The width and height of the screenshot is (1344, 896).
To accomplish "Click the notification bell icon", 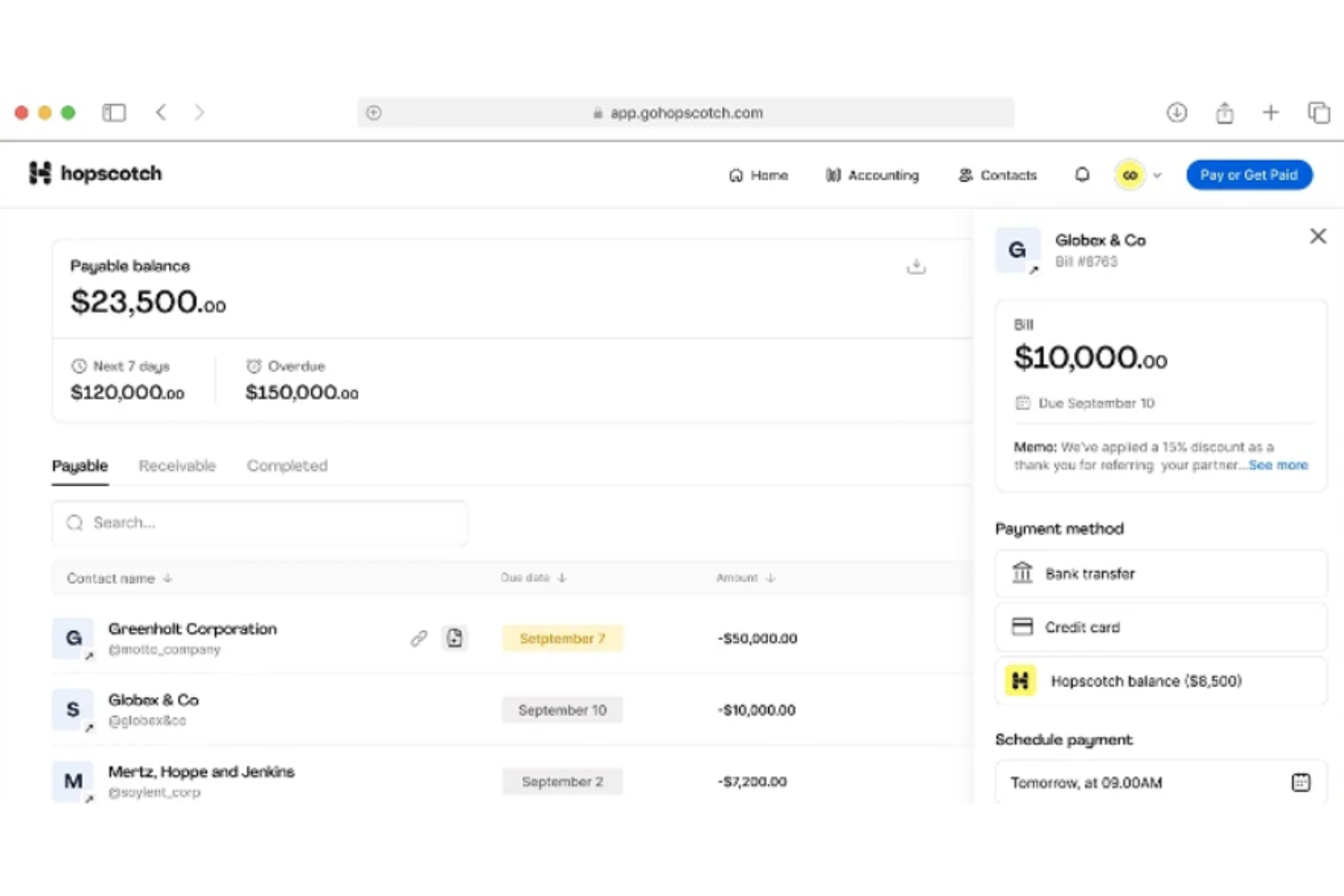I will coord(1082,174).
